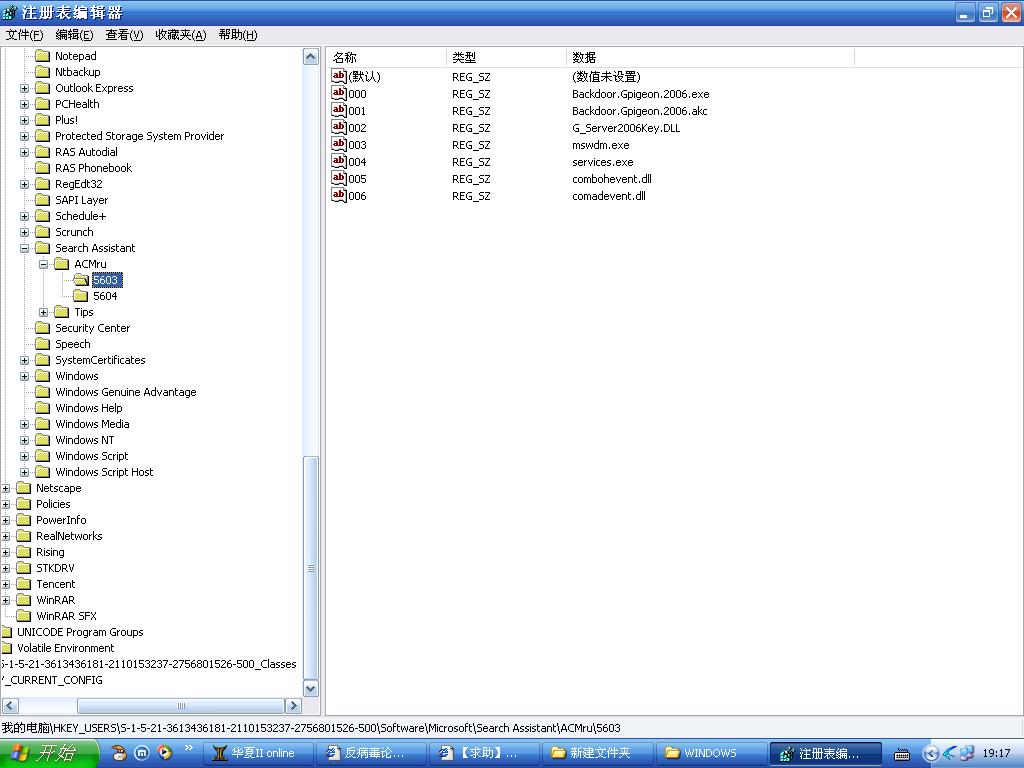
Task: Open the 收藏夹(A) menu
Action: 181,35
